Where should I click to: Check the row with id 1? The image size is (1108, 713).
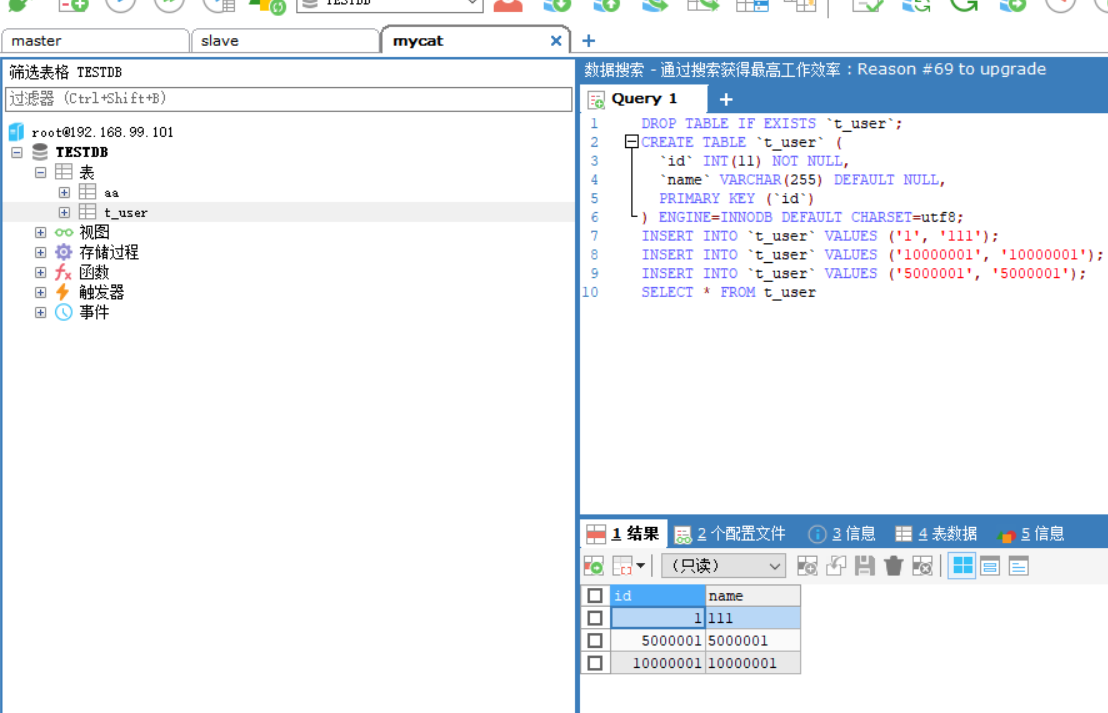(595, 618)
